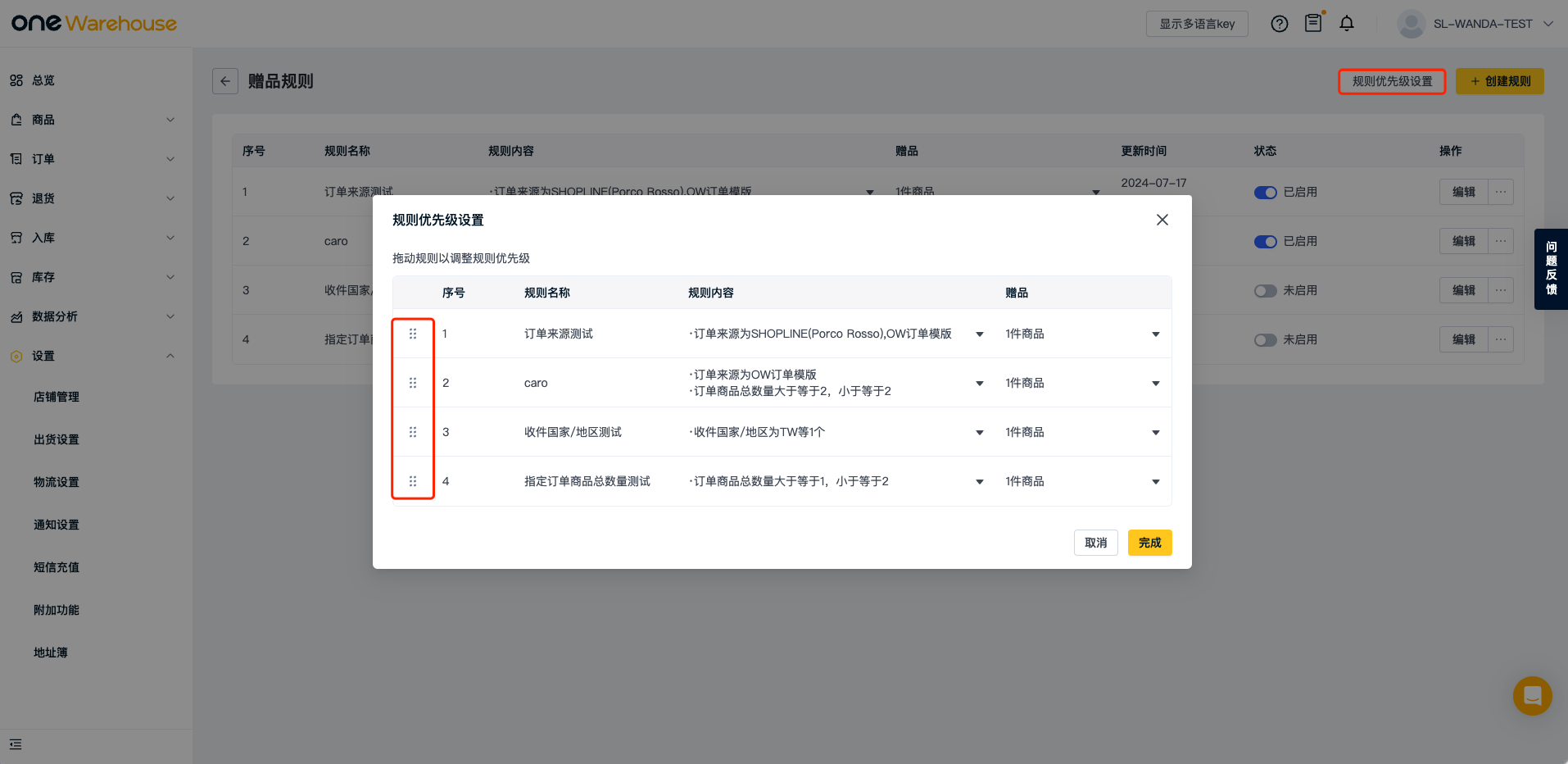Collapse the sidebar using bottom menu icon
The width and height of the screenshot is (1568, 764).
pos(16,744)
